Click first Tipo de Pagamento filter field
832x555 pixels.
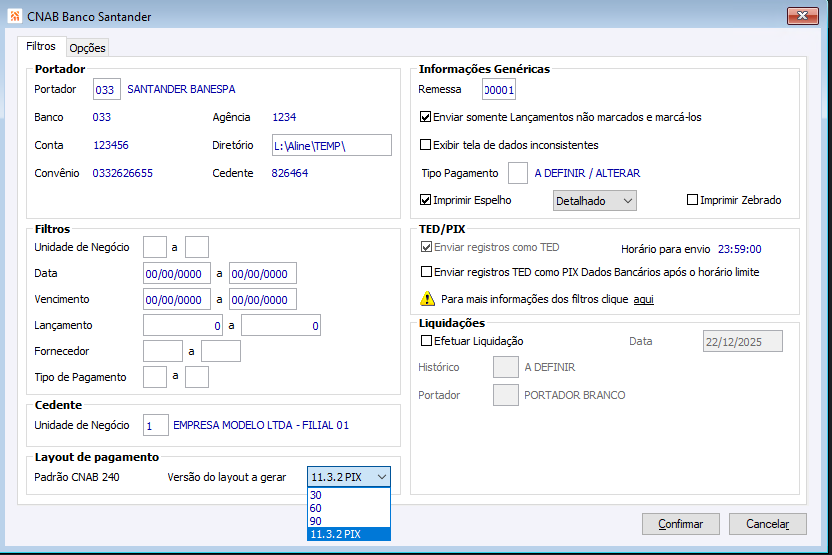(x=155, y=377)
